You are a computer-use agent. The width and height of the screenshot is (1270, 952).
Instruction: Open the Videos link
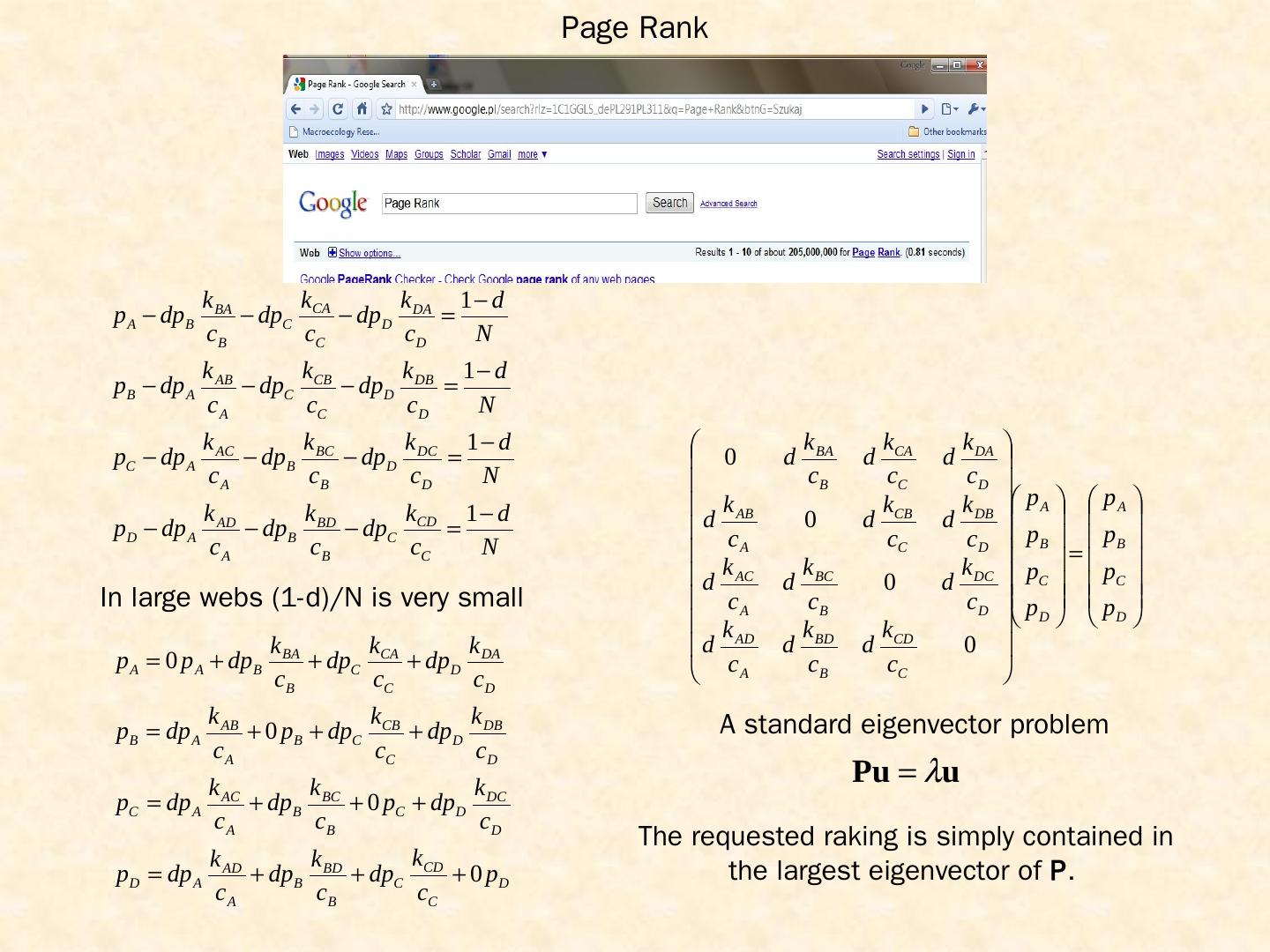pos(364,154)
